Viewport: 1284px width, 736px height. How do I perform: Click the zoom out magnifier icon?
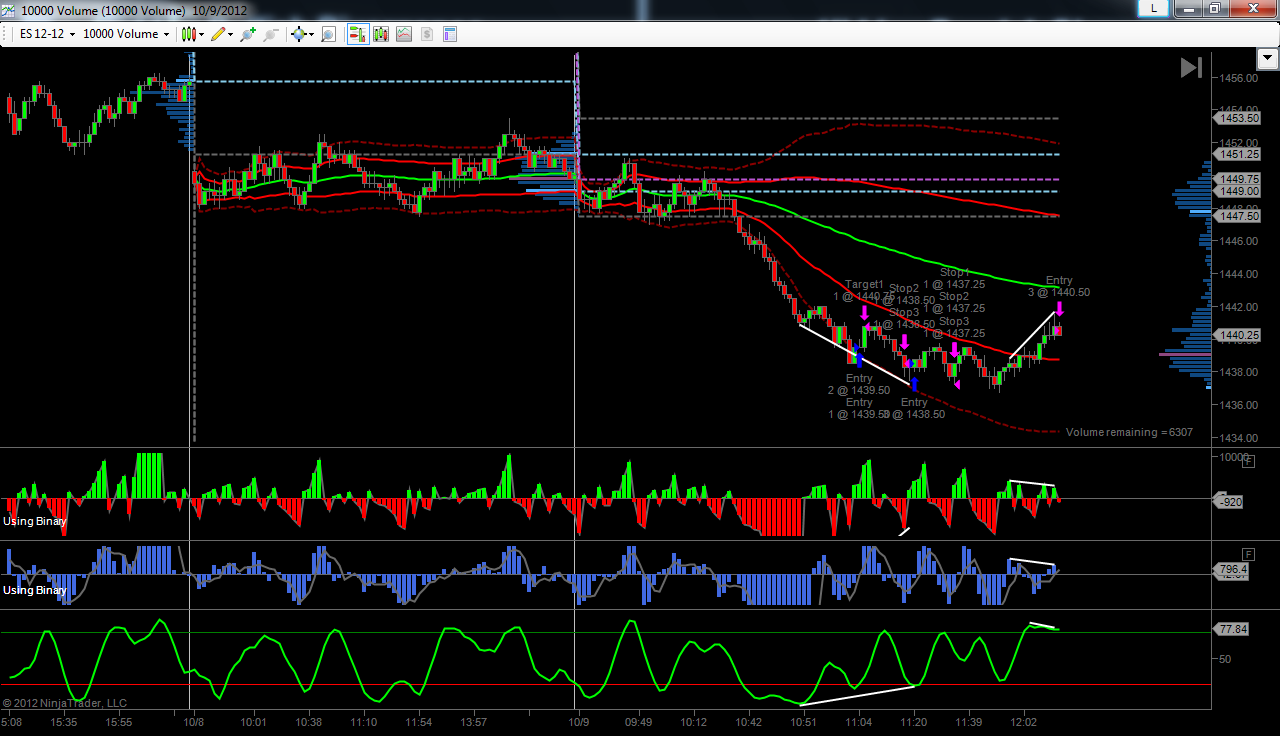point(270,34)
